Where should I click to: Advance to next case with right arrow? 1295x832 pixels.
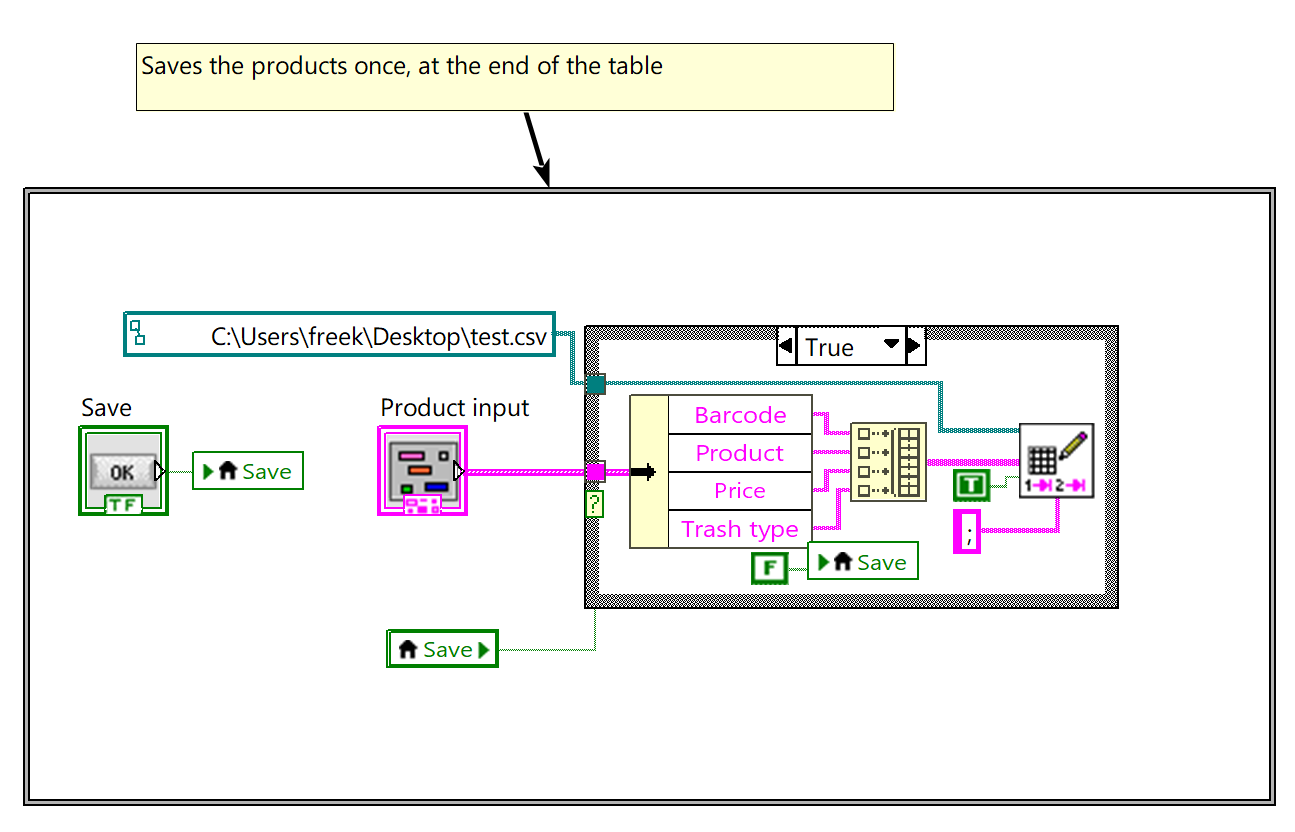(x=915, y=347)
